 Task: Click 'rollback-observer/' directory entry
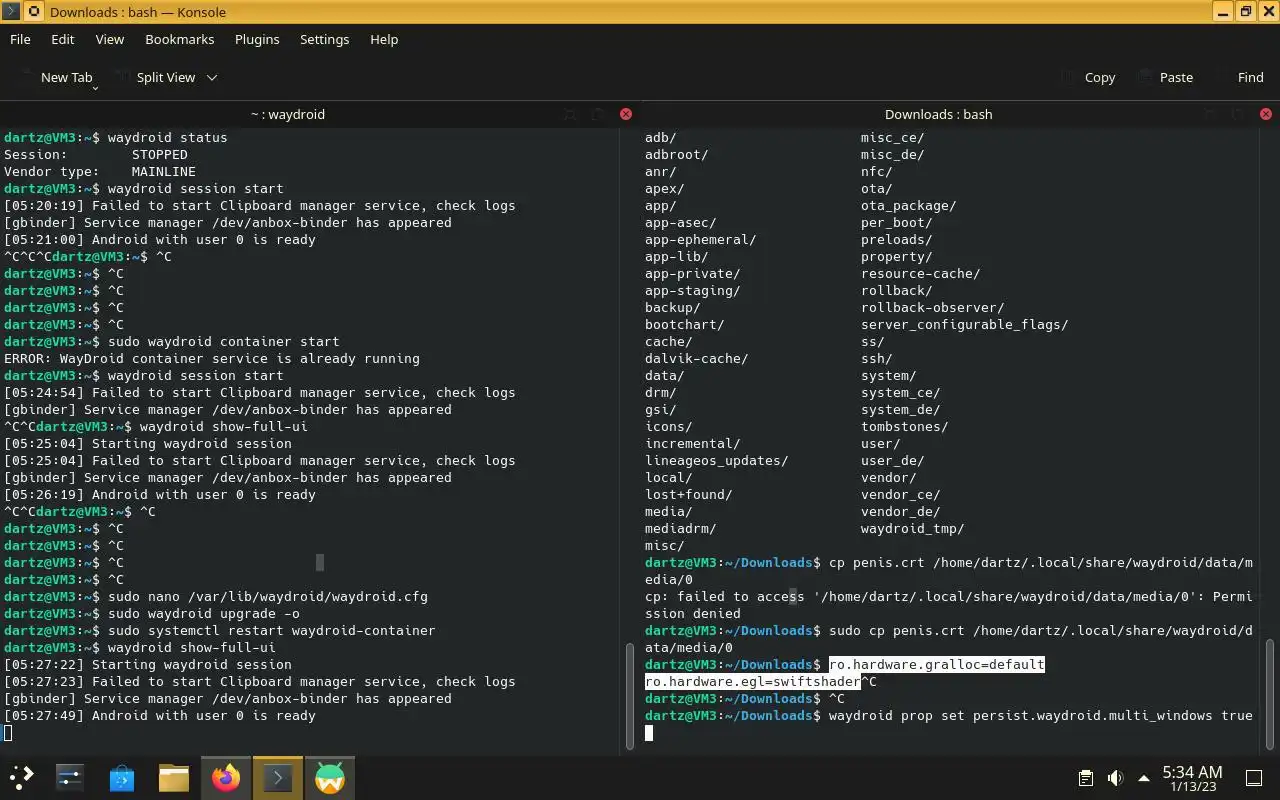click(933, 307)
